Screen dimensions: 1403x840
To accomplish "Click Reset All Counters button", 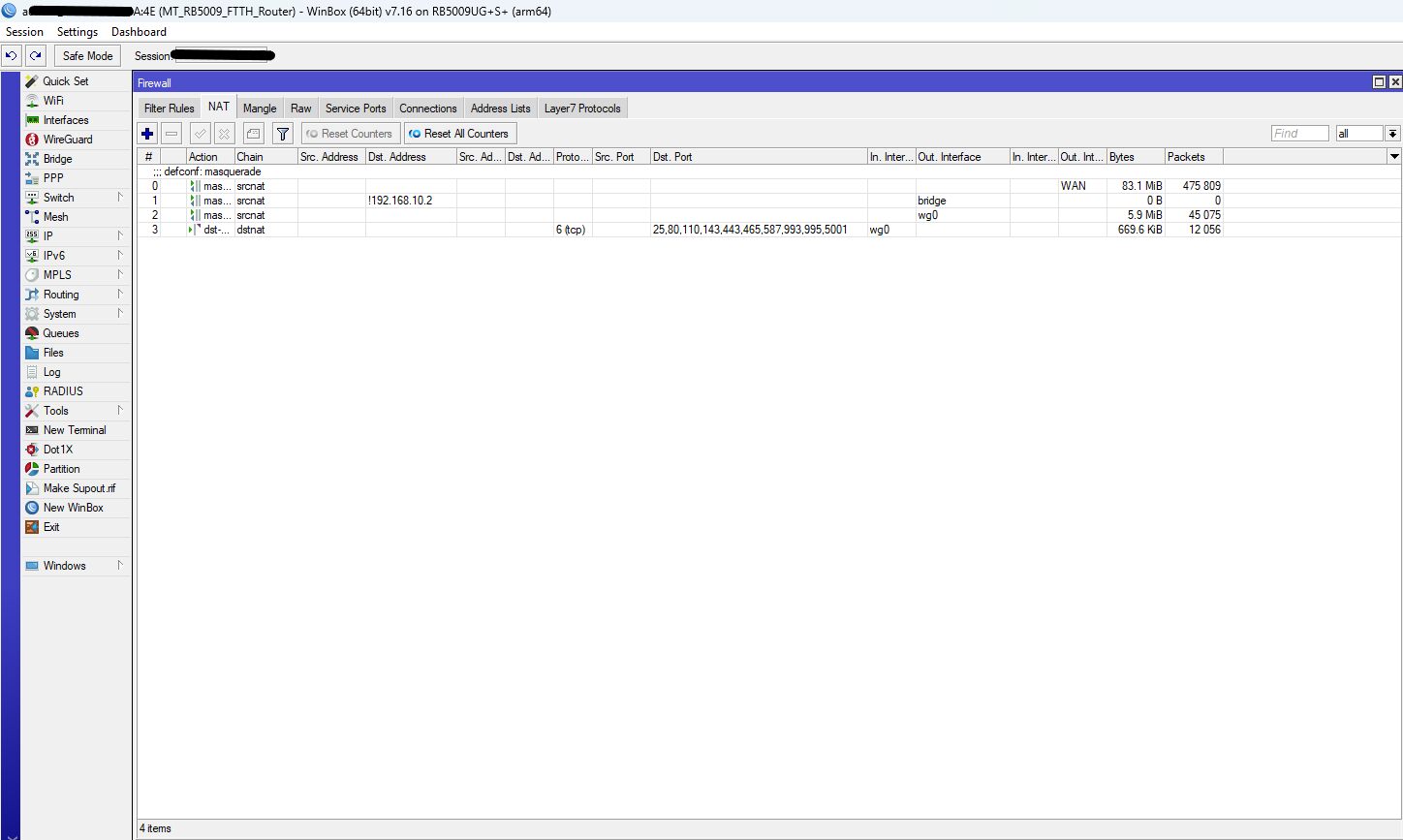I will (x=460, y=134).
